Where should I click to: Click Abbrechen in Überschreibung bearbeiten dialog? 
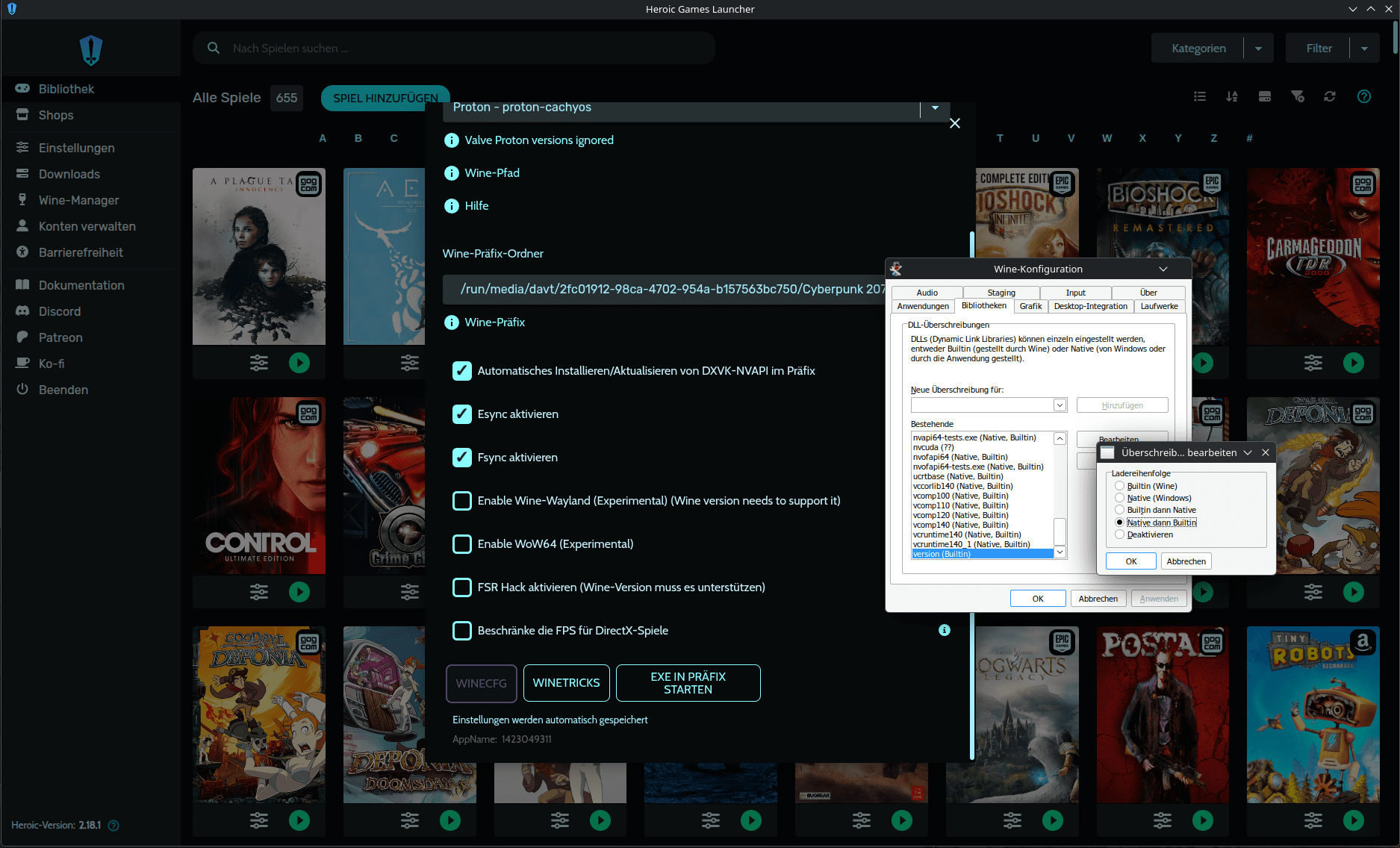pos(1186,561)
